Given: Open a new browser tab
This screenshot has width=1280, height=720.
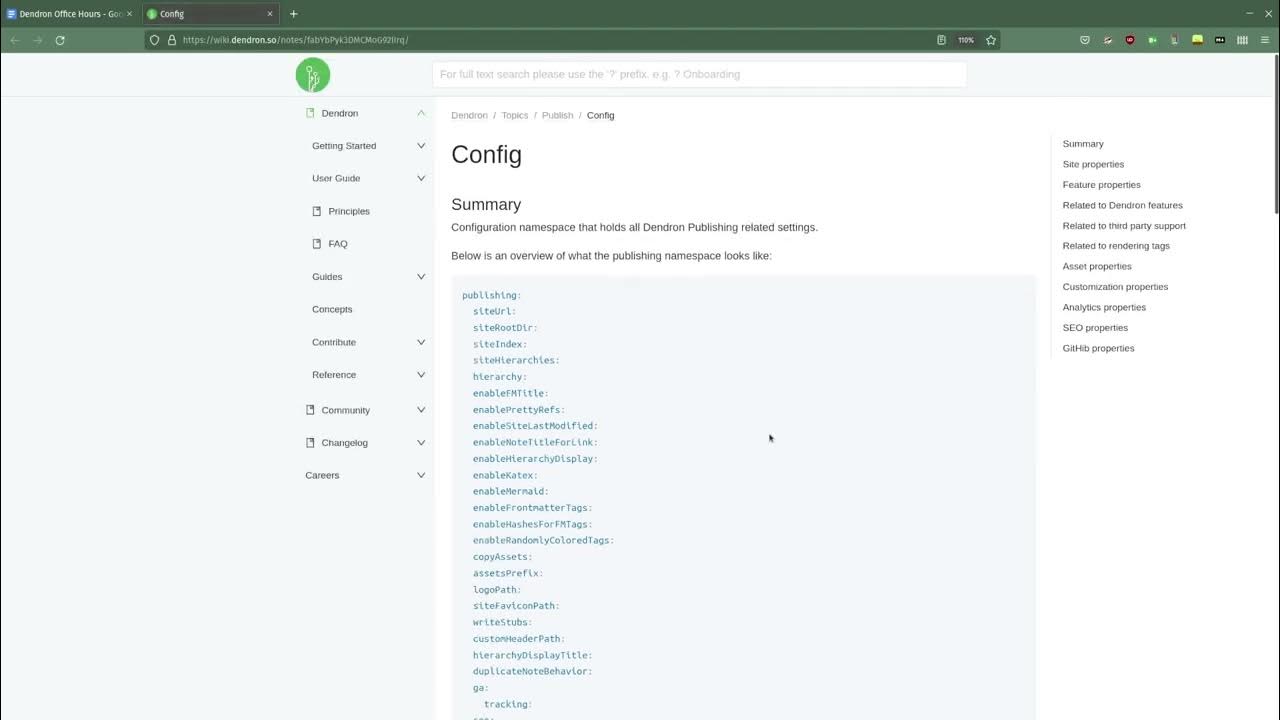Looking at the screenshot, I should pos(293,14).
